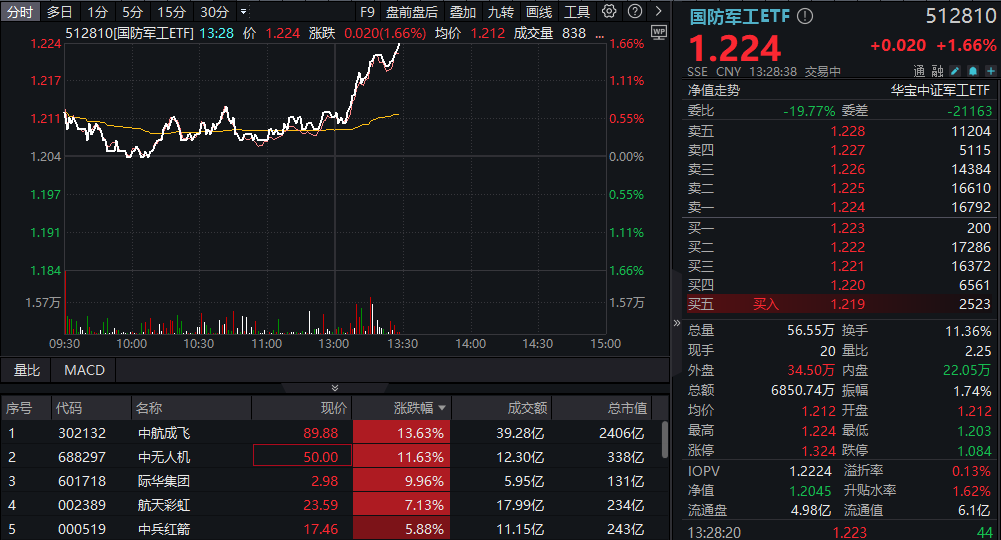Toggle the 叠加 overlay option
This screenshot has width=1001, height=540.
click(x=463, y=12)
